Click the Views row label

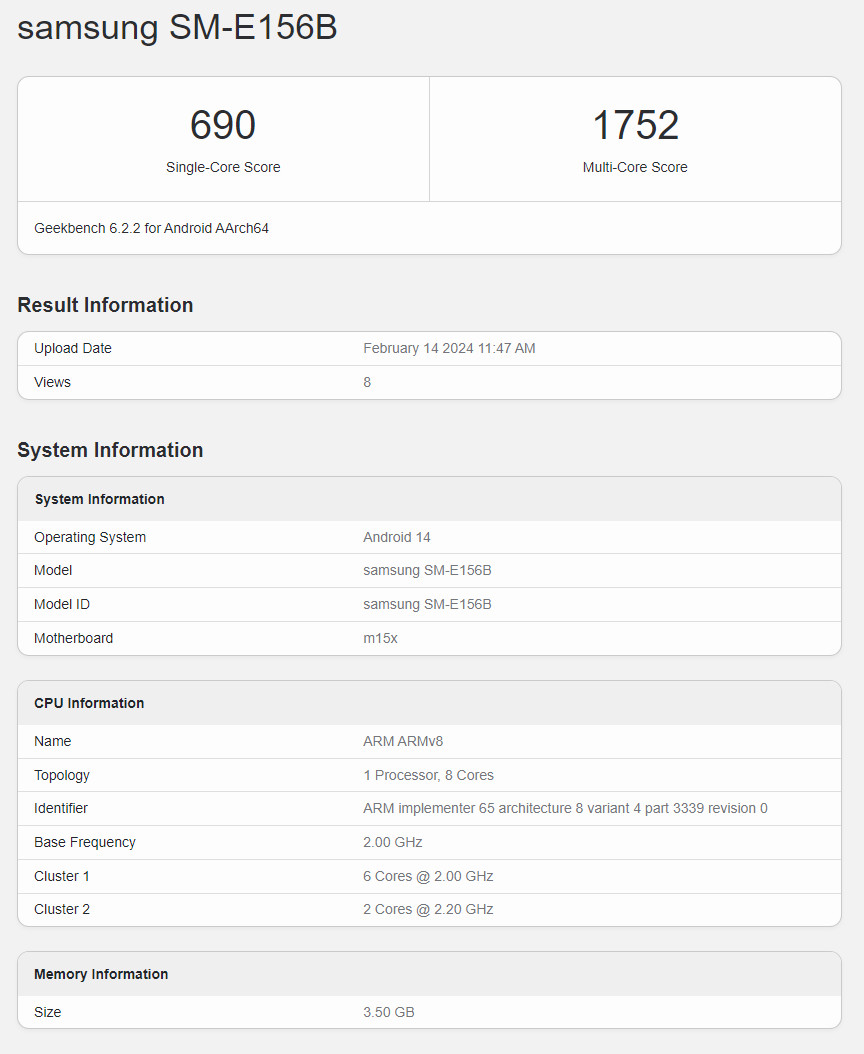tap(52, 382)
